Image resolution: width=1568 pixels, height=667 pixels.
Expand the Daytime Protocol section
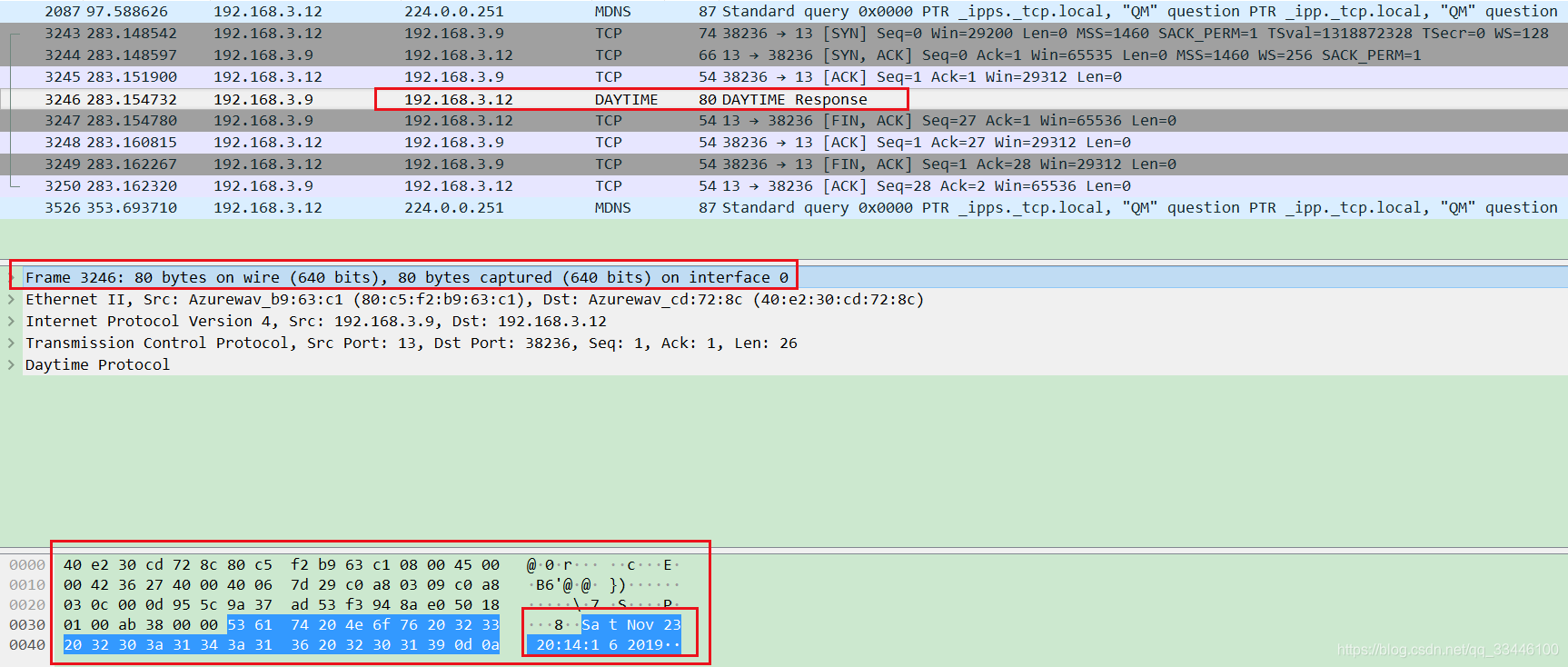12,364
